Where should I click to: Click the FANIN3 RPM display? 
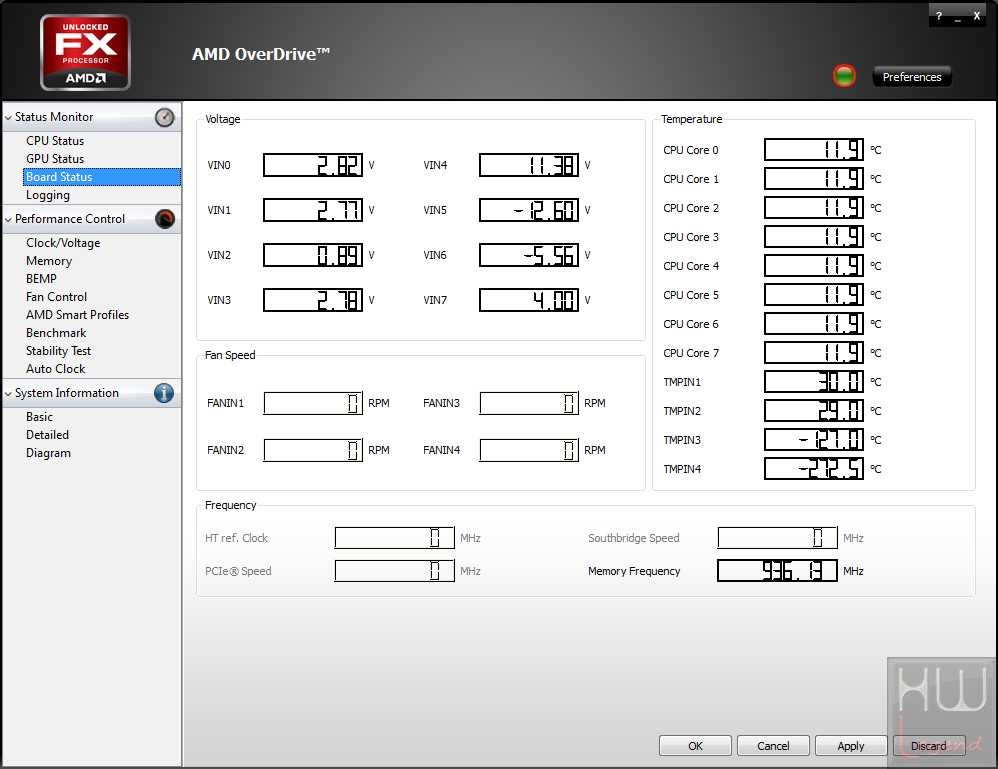pyautogui.click(x=529, y=403)
